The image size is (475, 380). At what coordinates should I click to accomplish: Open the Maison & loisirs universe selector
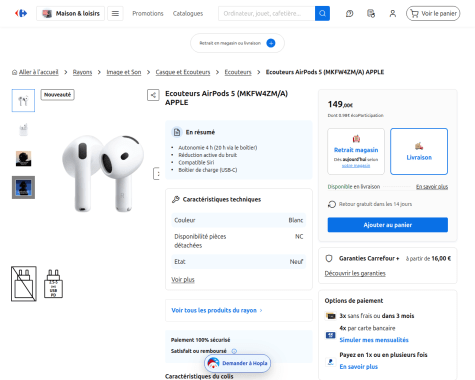(70, 13)
